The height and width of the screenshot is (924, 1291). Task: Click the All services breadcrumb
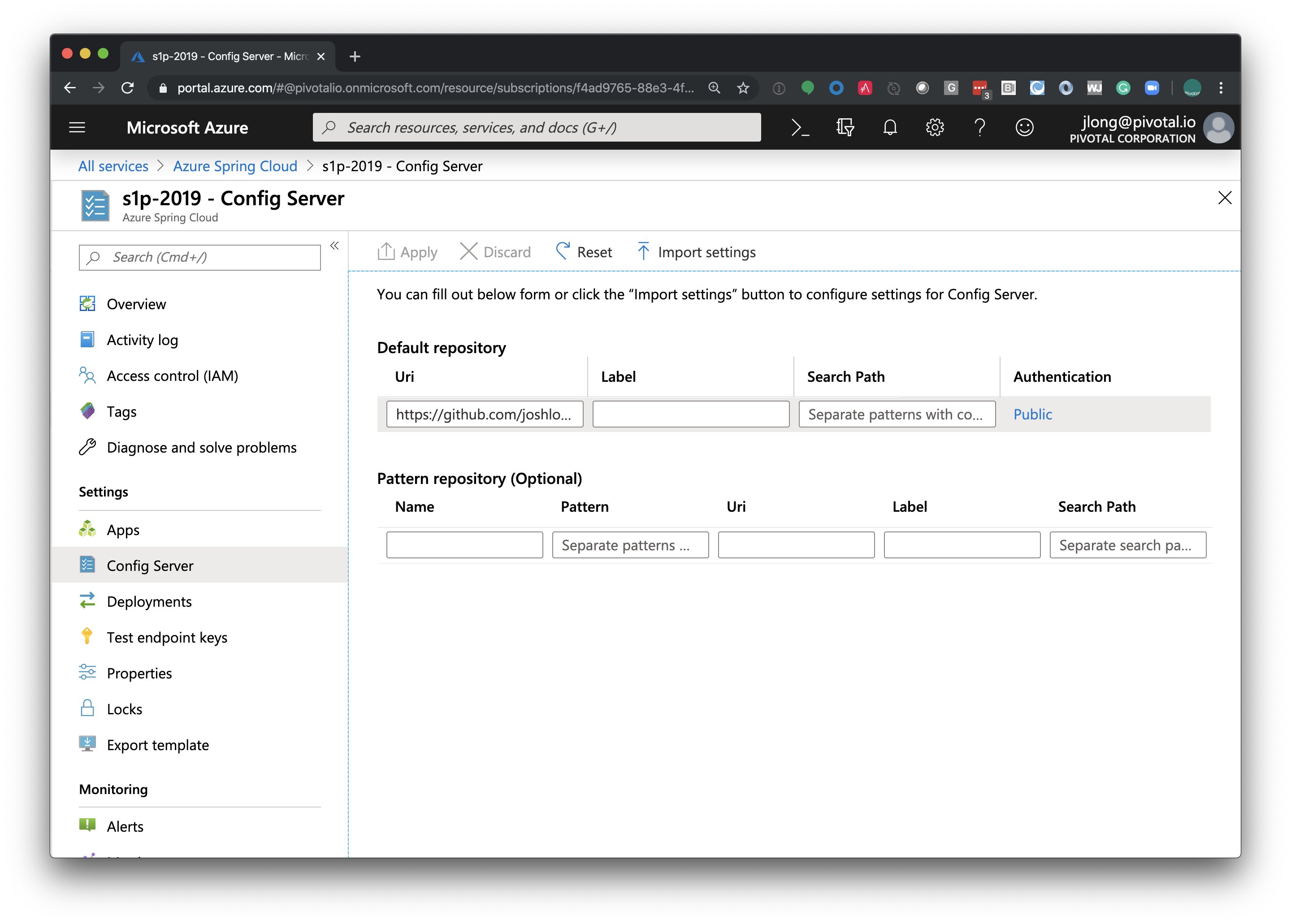pyautogui.click(x=113, y=166)
